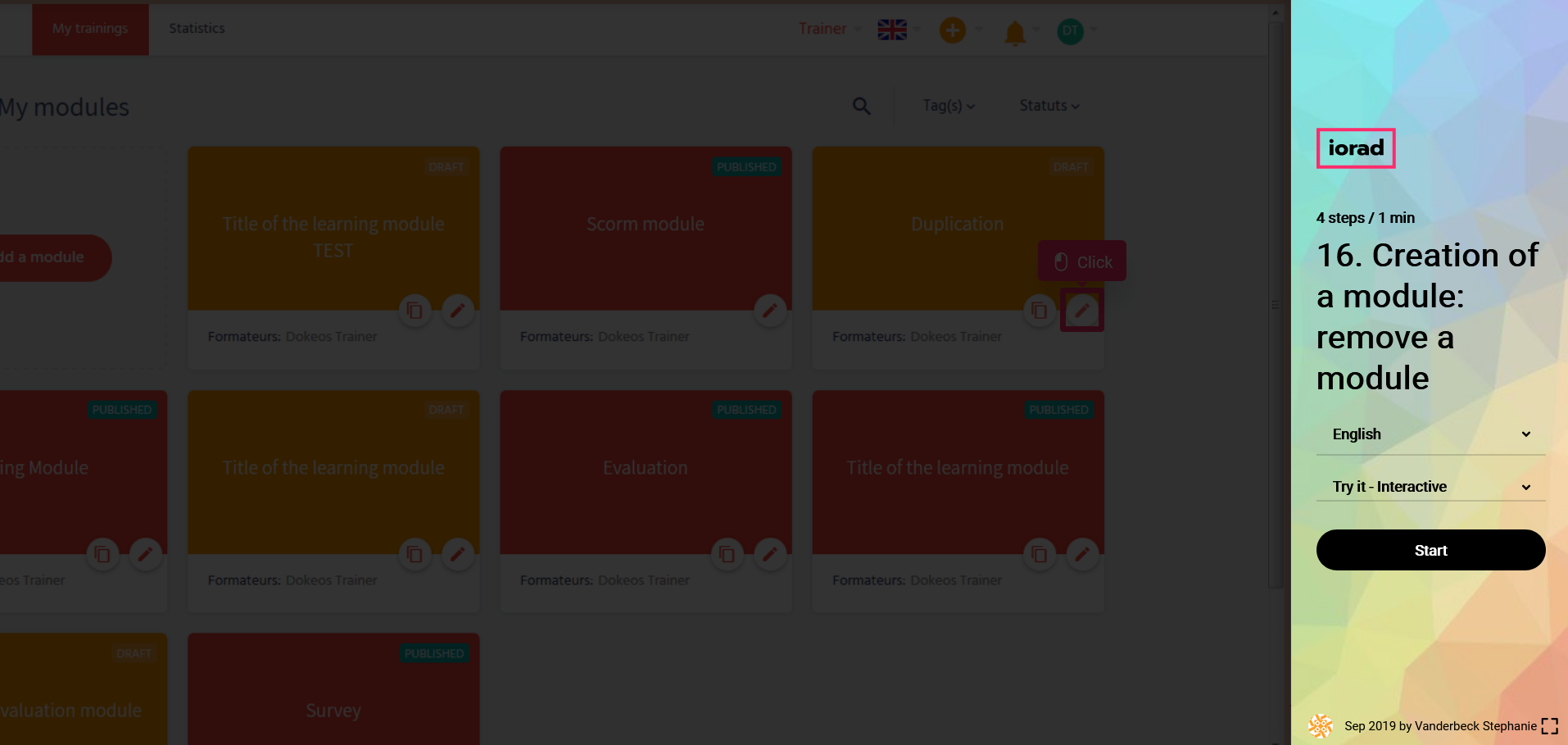1568x745 pixels.
Task: Click the edit pencil on Duplication module
Action: 1082,311
